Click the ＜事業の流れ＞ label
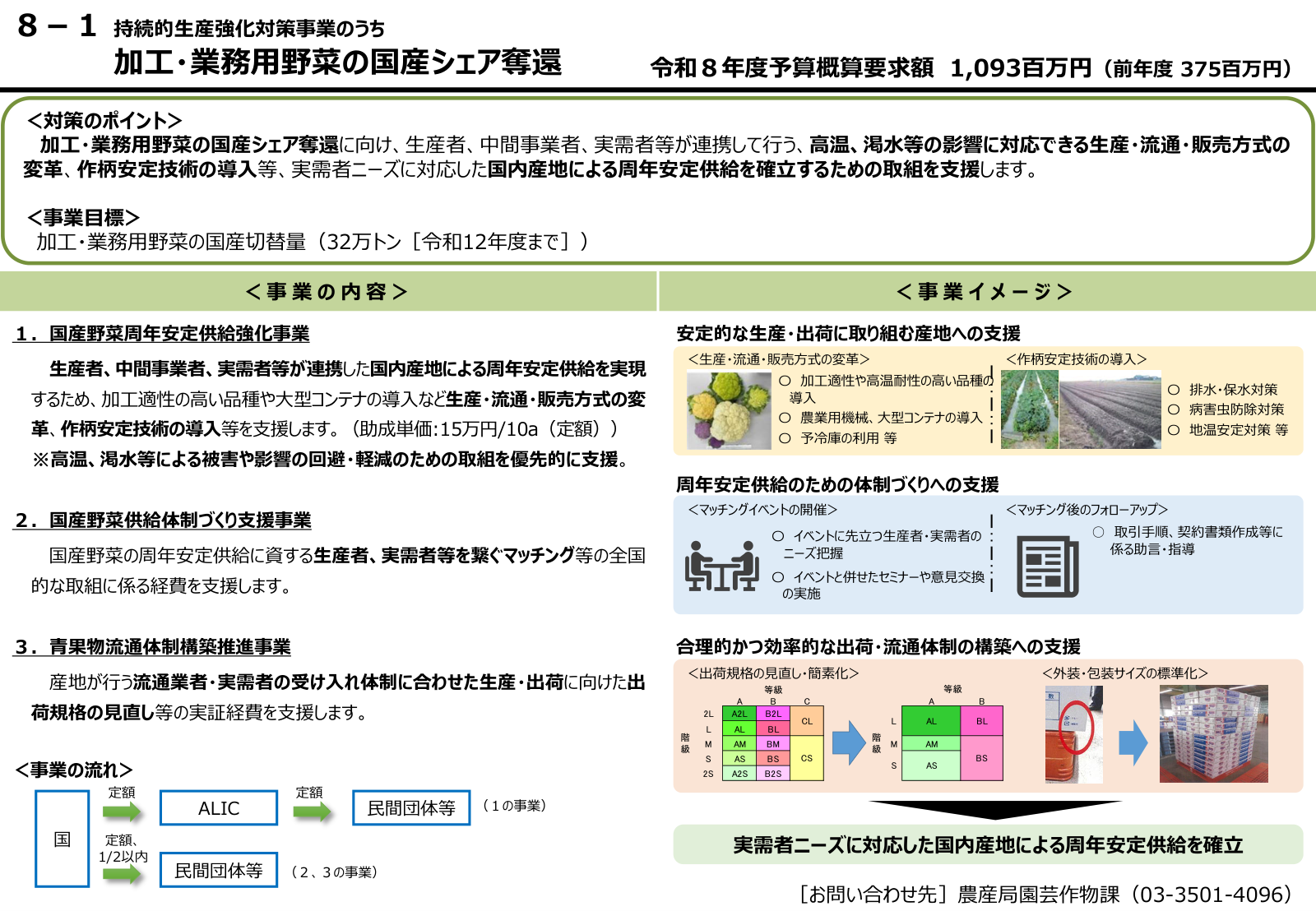This screenshot has height=911, width=1316. point(74,770)
